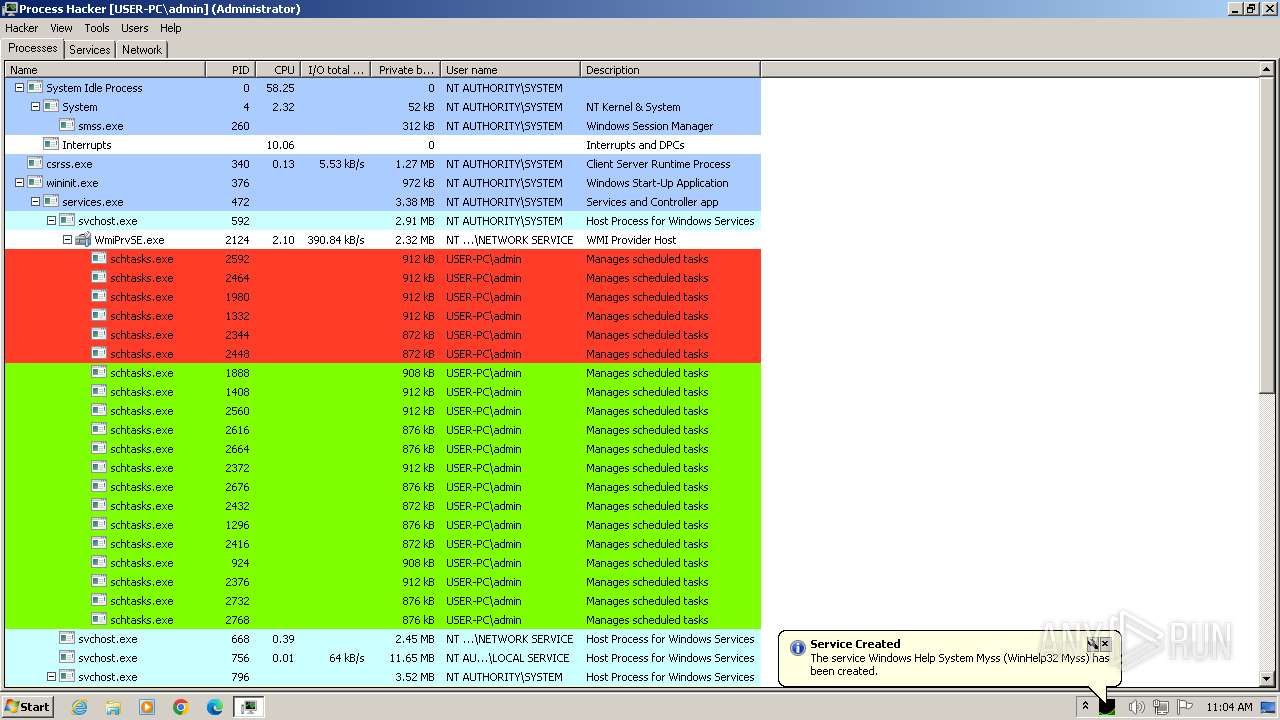The image size is (1280, 720).
Task: Open the Users menu
Action: tap(134, 28)
